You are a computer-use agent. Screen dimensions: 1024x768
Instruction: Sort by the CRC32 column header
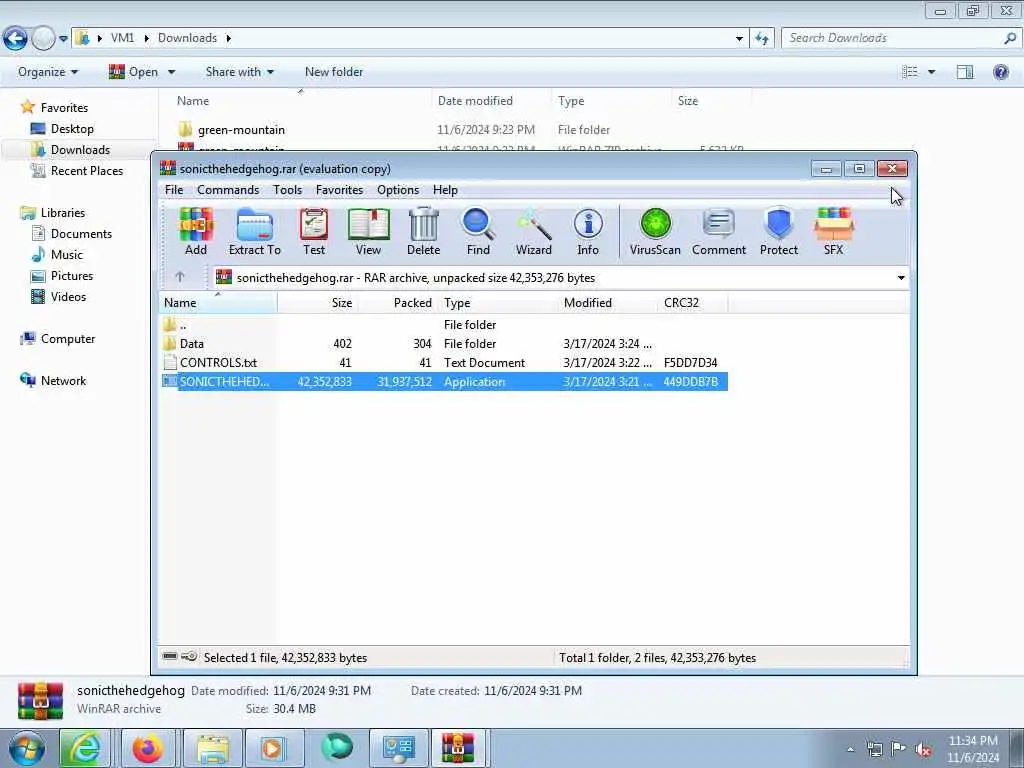[x=692, y=303]
